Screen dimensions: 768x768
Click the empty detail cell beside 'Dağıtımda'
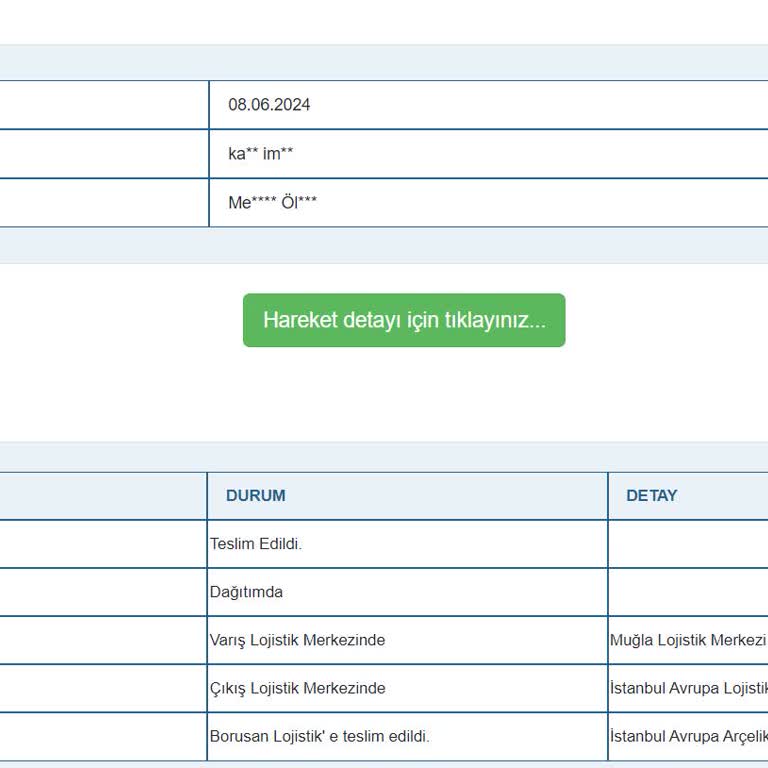(687, 592)
